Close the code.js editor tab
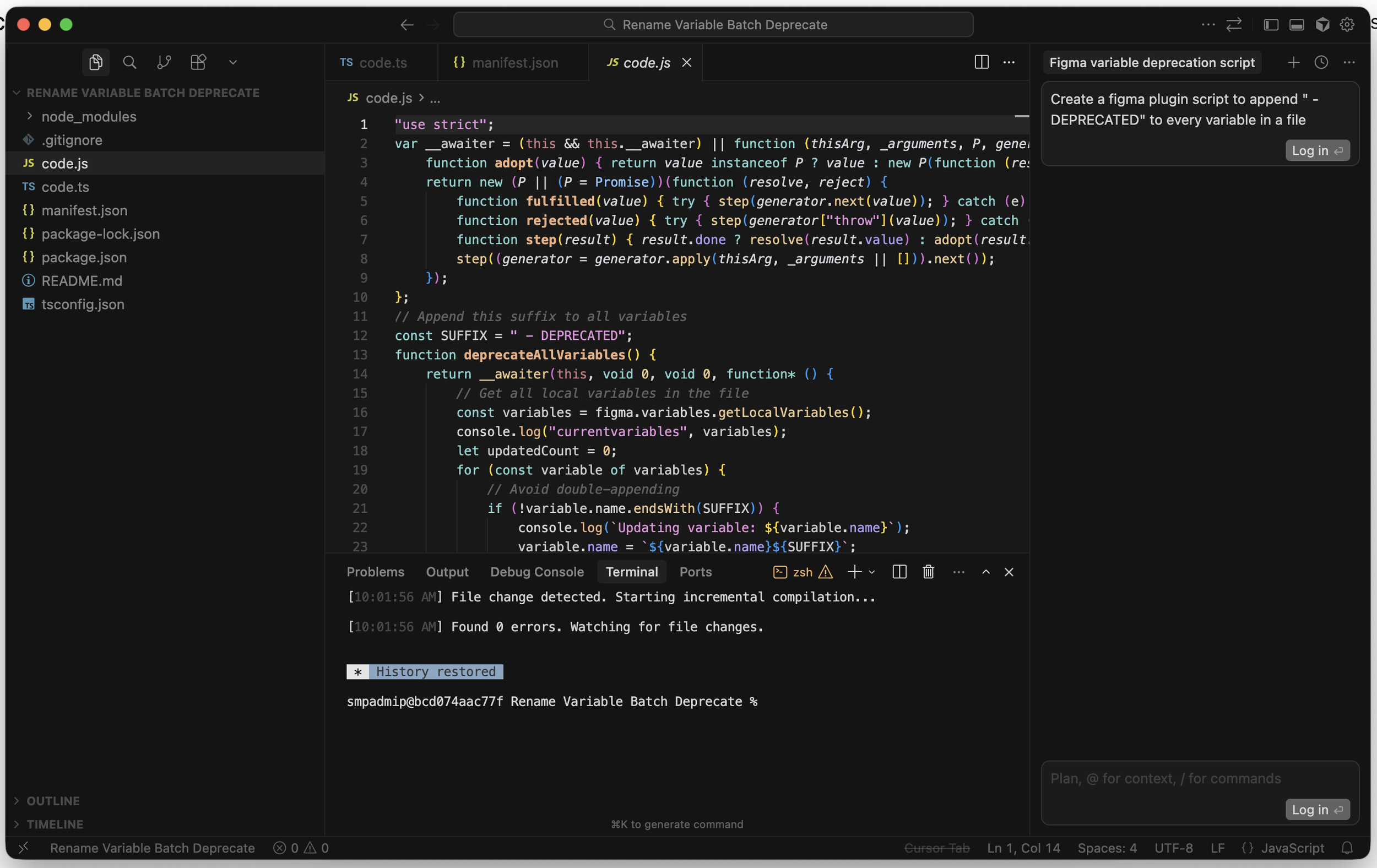The image size is (1377, 868). tap(687, 62)
